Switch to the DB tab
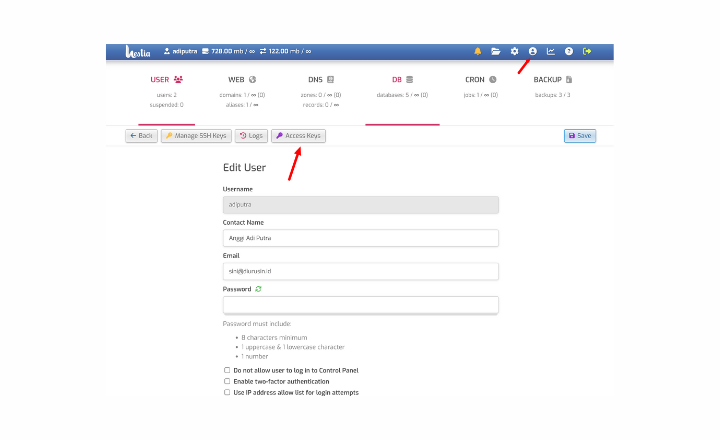720x440 pixels. pos(402,92)
